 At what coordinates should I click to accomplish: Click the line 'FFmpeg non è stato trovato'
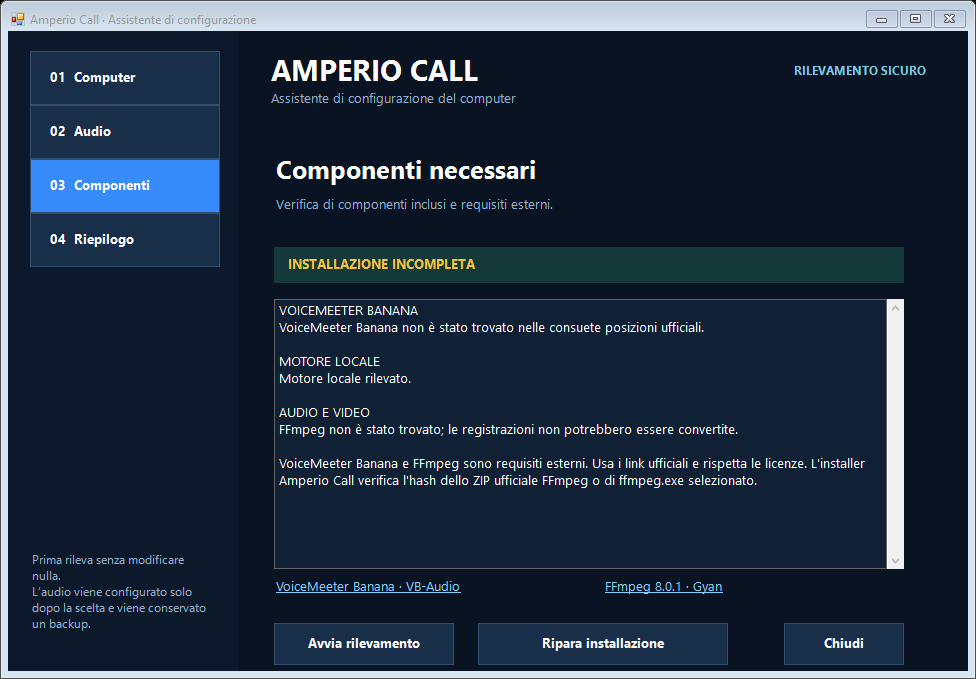pyautogui.click(x=508, y=429)
